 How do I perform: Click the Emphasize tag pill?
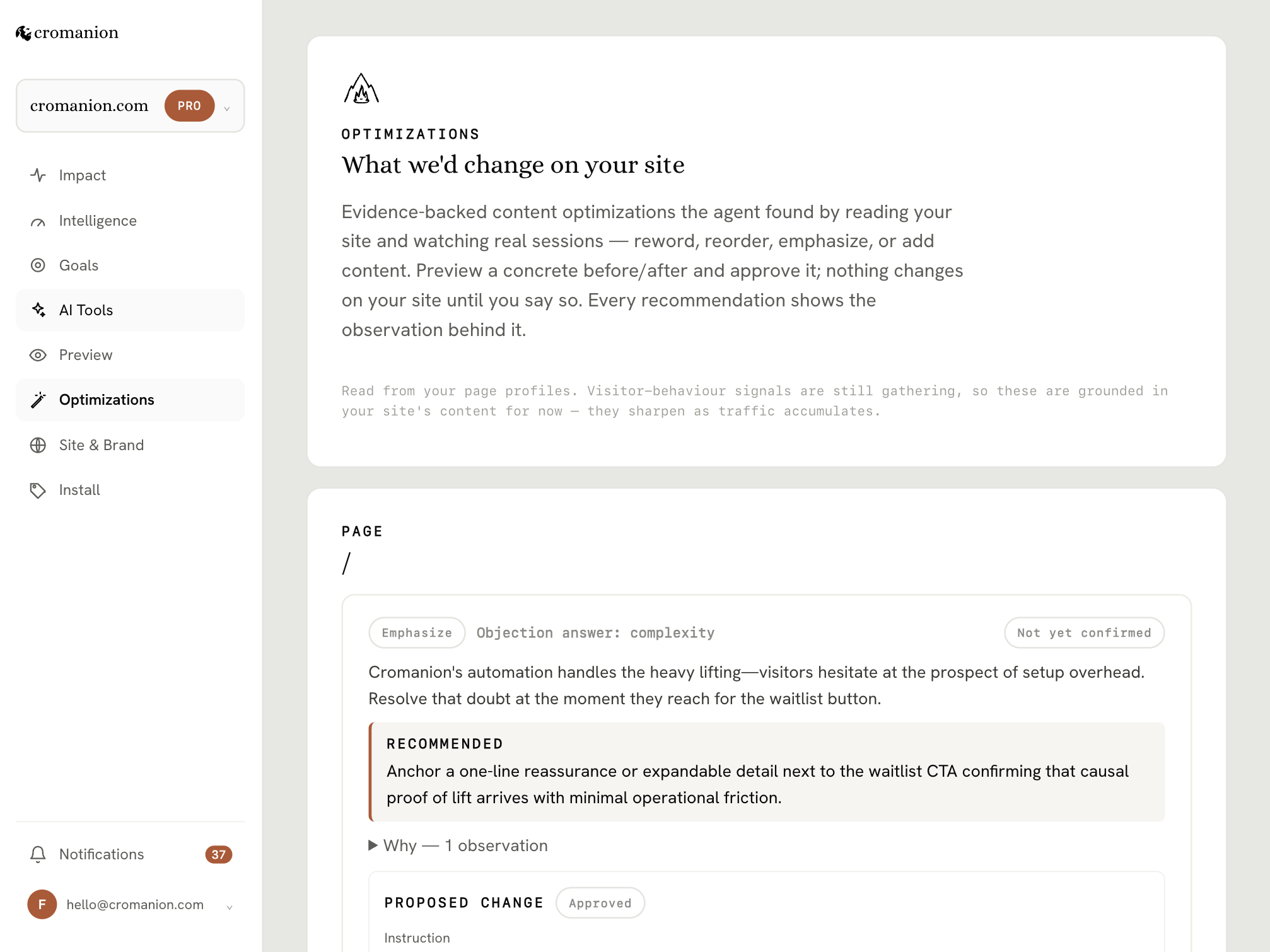pos(417,632)
